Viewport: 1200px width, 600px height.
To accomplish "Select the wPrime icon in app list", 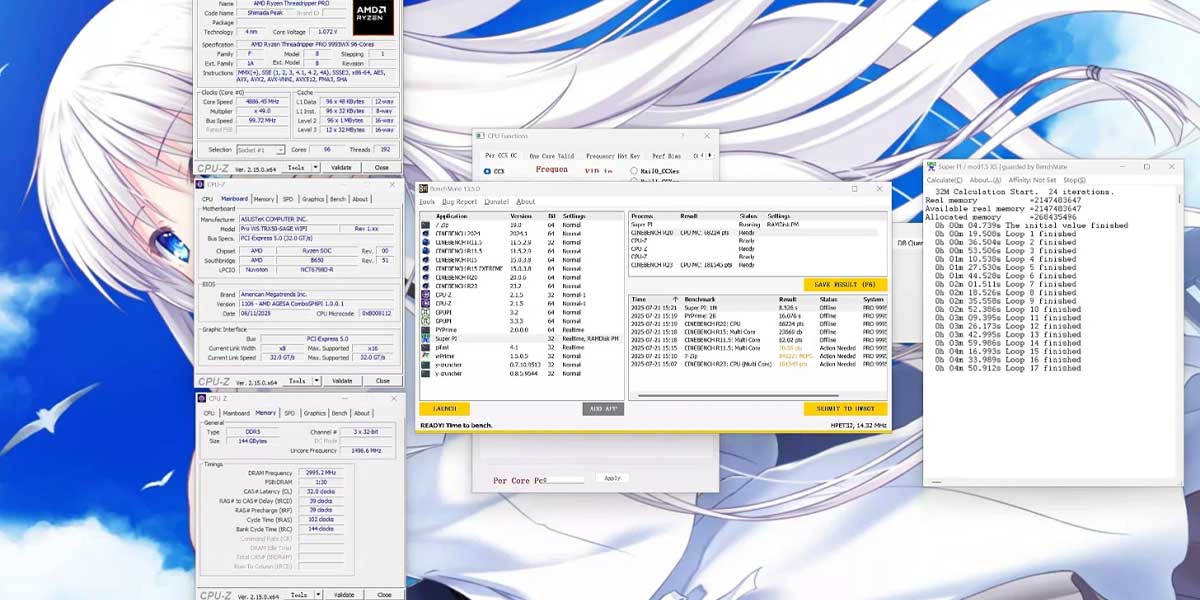I will pos(426,356).
